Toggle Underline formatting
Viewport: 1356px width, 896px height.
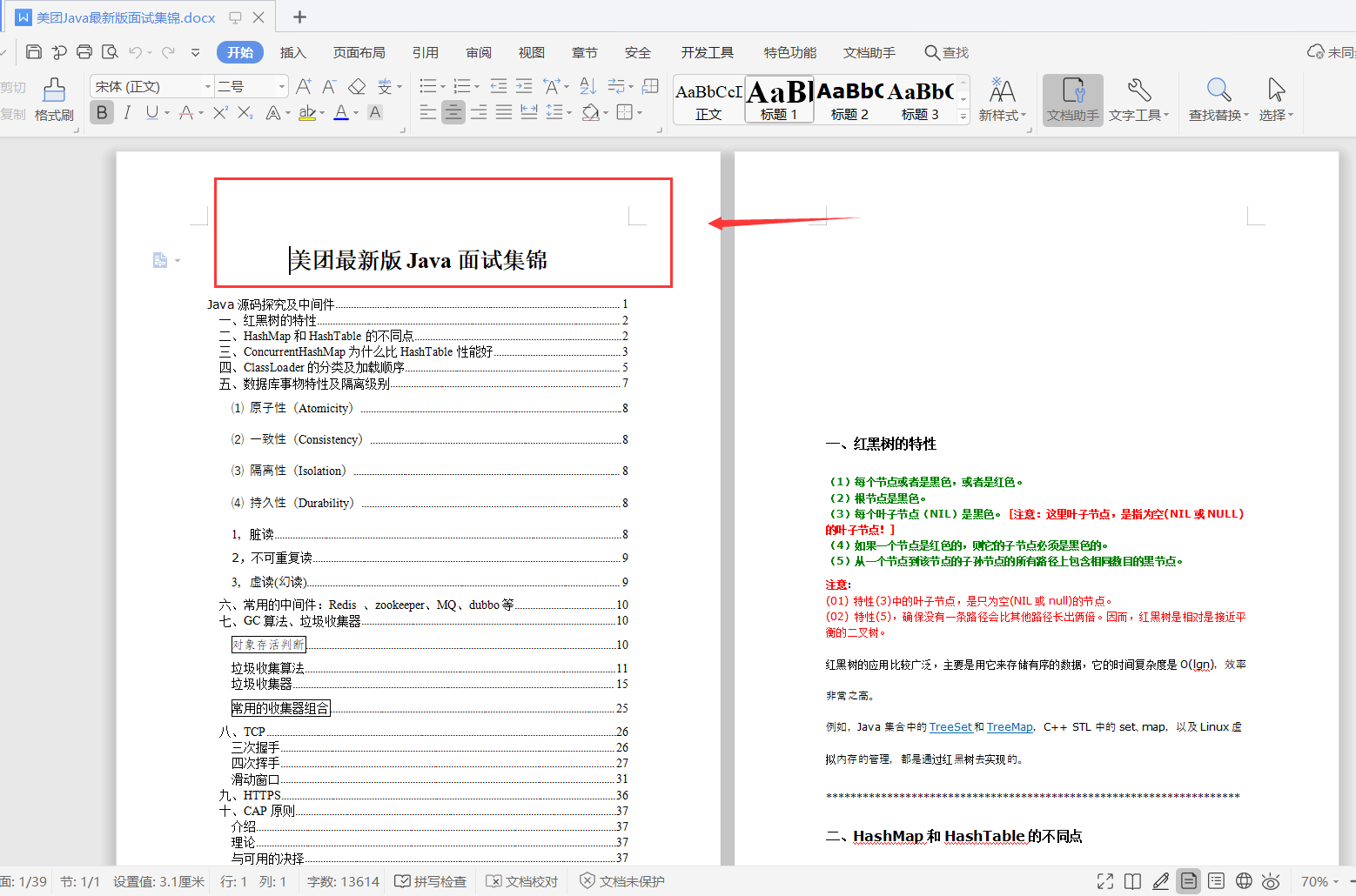click(152, 112)
